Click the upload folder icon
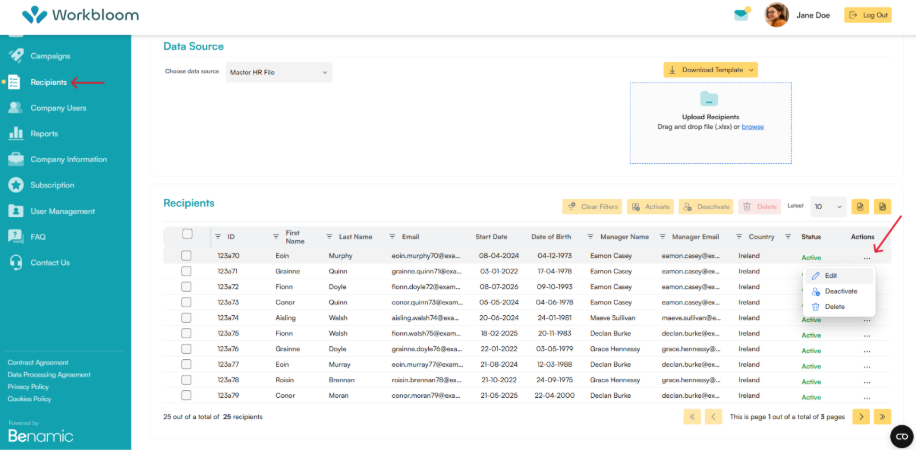The image size is (916, 450). (x=709, y=99)
